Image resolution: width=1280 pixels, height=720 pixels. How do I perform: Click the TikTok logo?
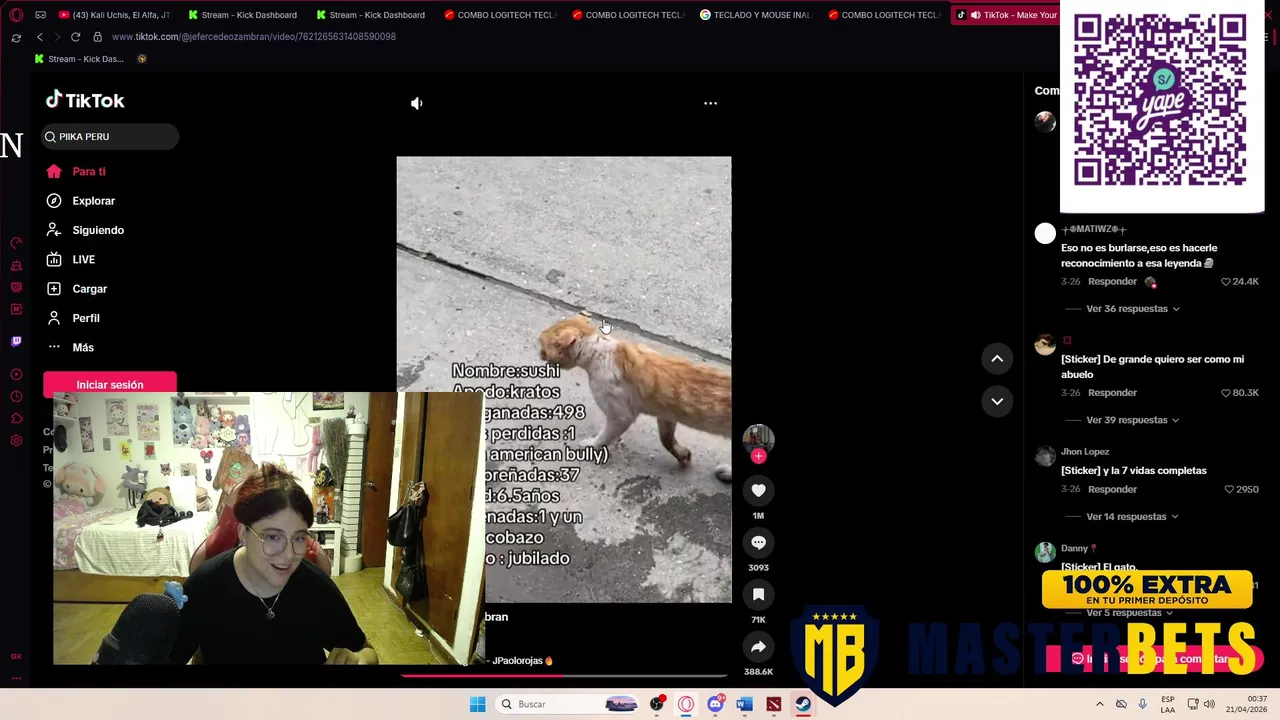pos(85,100)
